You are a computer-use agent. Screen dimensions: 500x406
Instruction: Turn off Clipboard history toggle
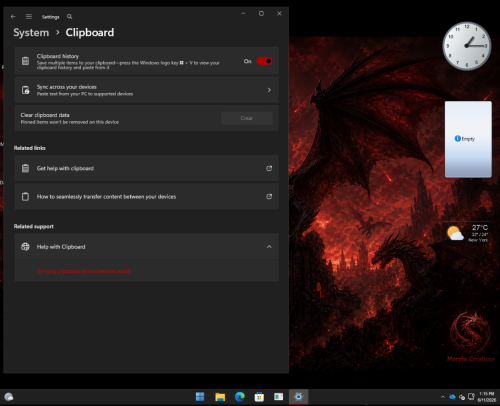click(x=264, y=61)
